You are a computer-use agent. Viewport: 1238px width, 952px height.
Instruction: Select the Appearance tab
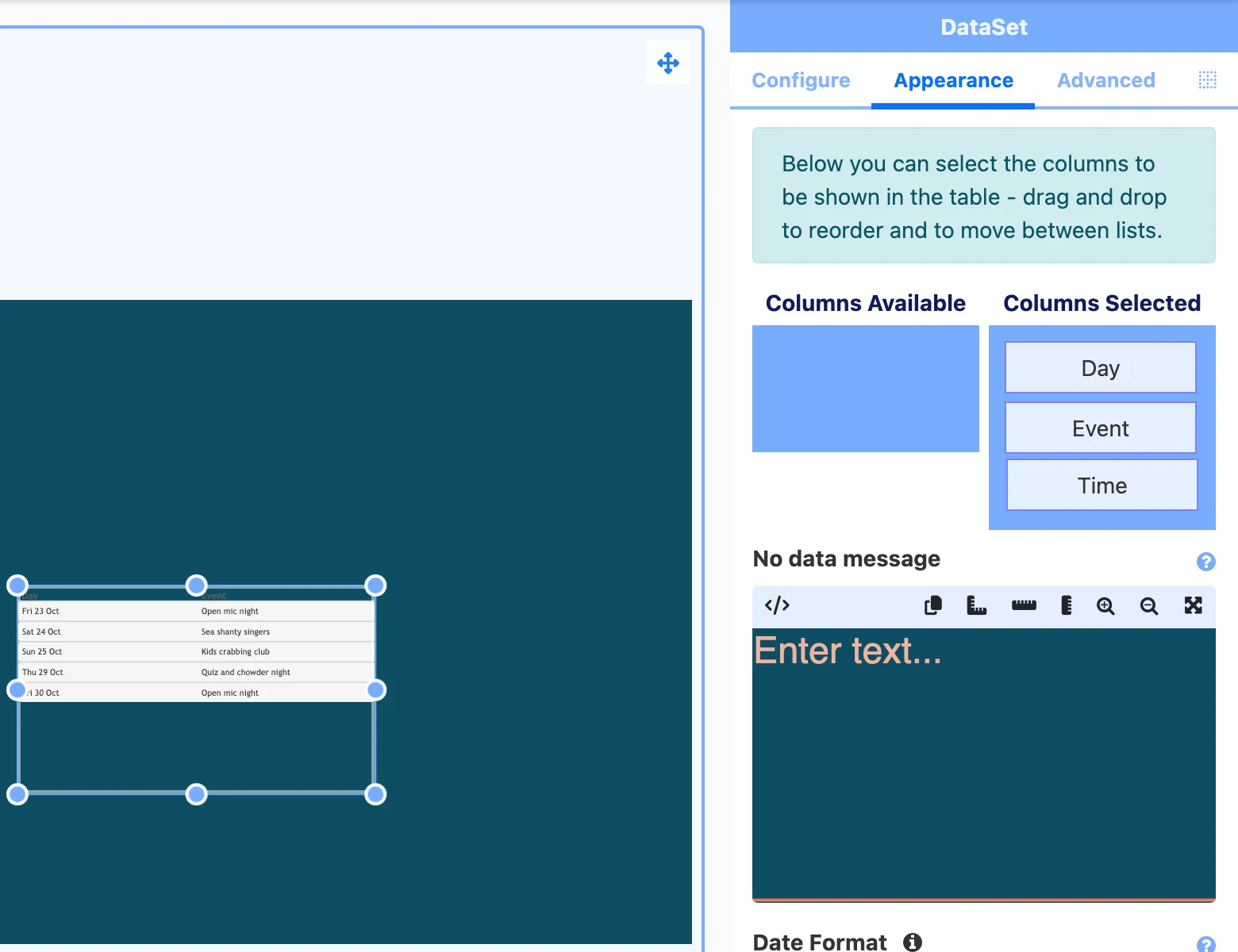point(953,80)
